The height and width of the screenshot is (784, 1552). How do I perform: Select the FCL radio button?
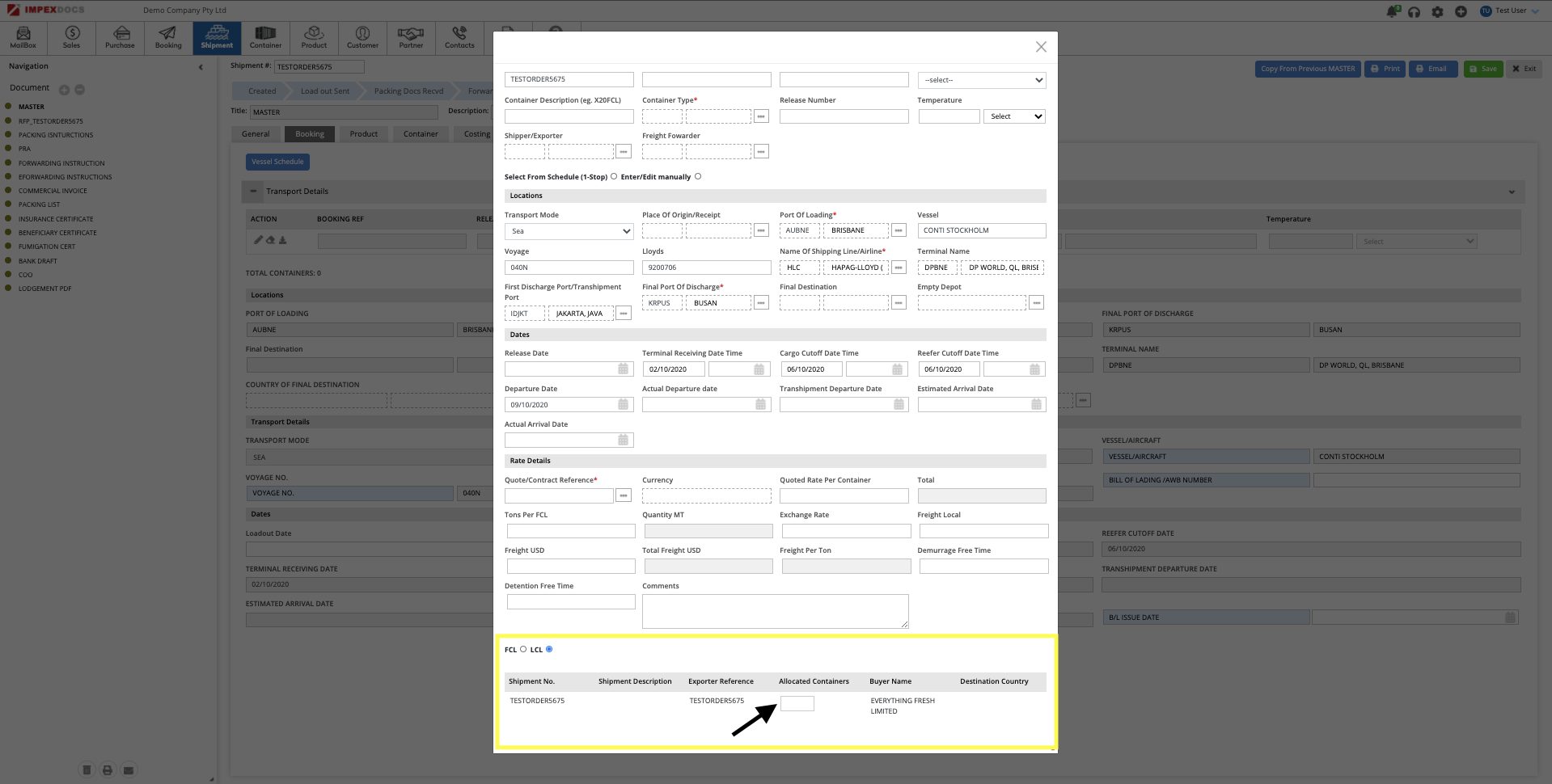click(523, 649)
